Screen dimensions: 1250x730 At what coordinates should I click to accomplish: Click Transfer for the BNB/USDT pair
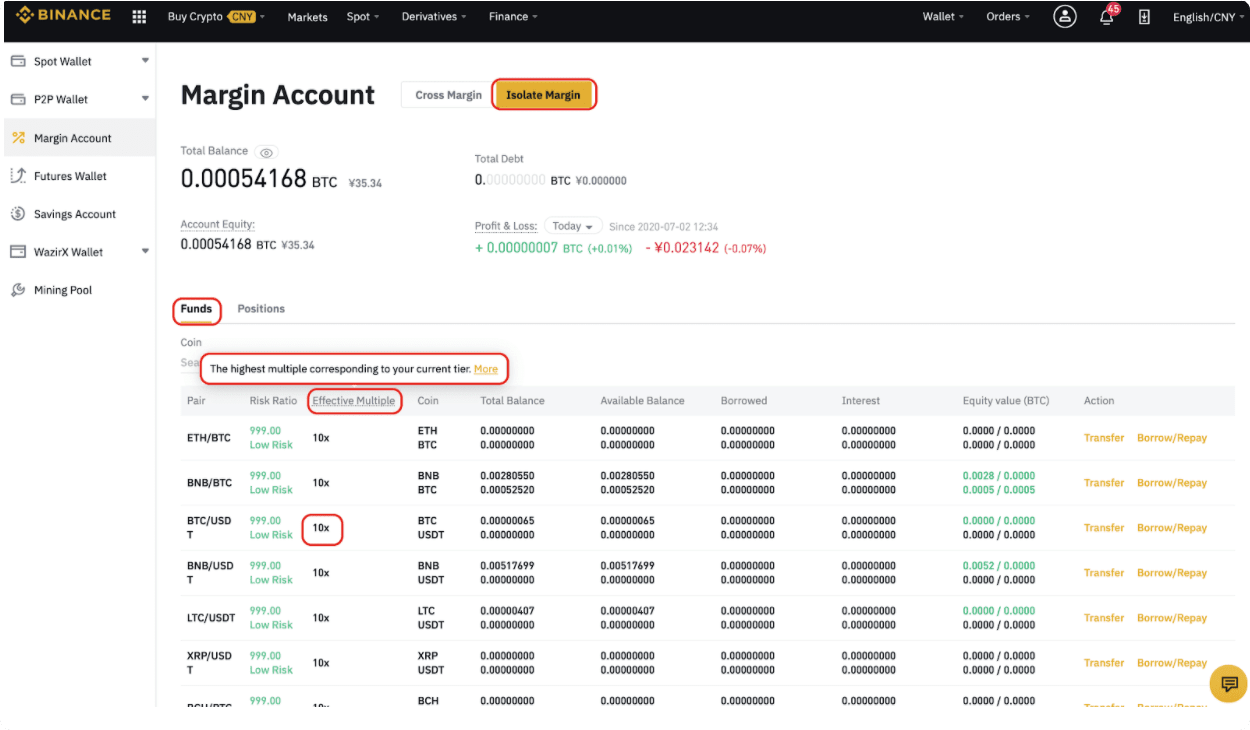(x=1104, y=573)
